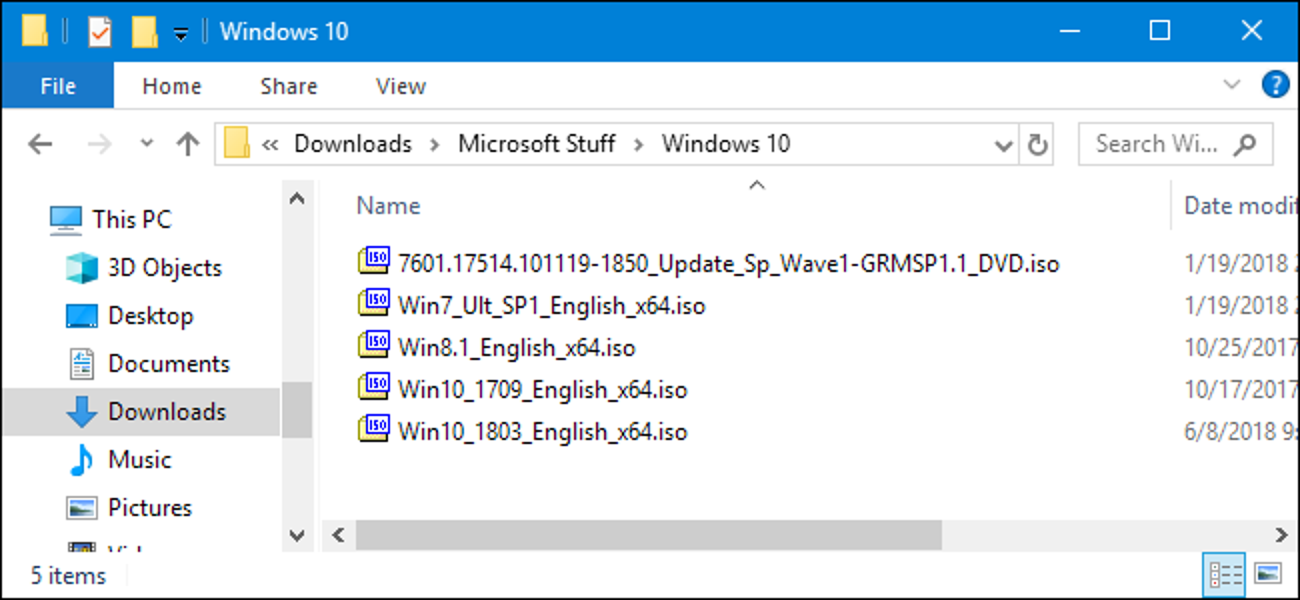Click the Refresh button in address bar
Viewport: 1300px width, 600px height.
(1038, 145)
